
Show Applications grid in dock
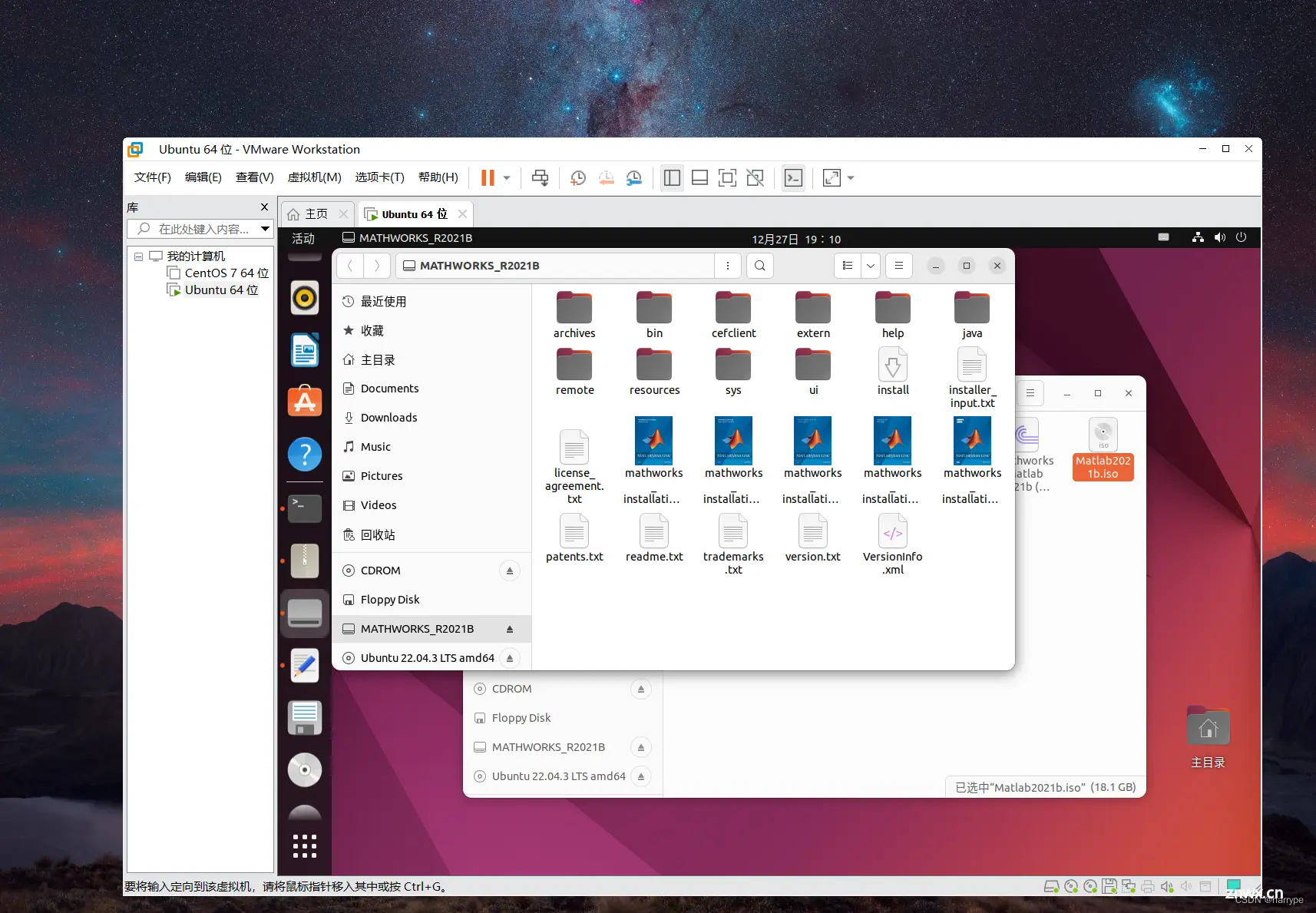point(305,845)
